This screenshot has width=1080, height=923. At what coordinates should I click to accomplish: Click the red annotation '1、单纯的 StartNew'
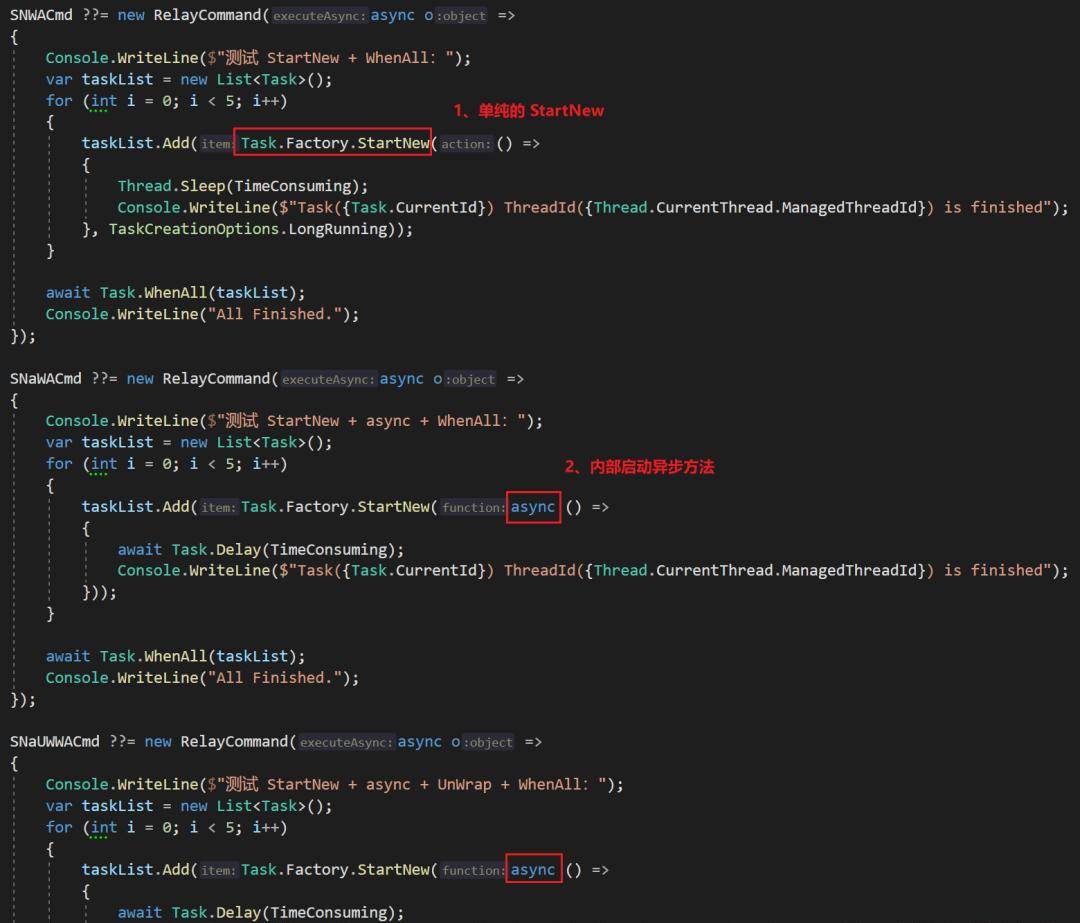[529, 110]
